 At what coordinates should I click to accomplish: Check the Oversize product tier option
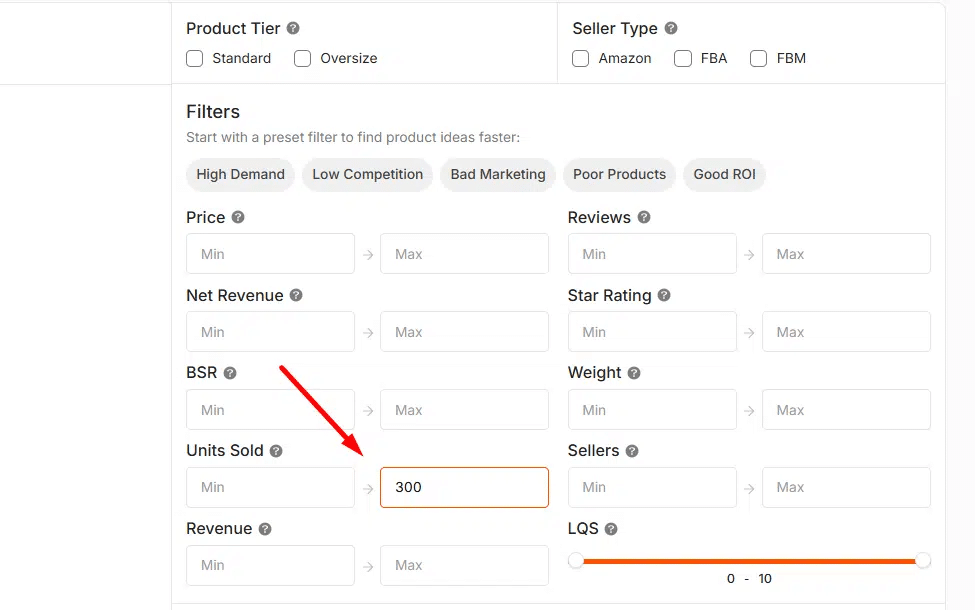click(x=303, y=59)
